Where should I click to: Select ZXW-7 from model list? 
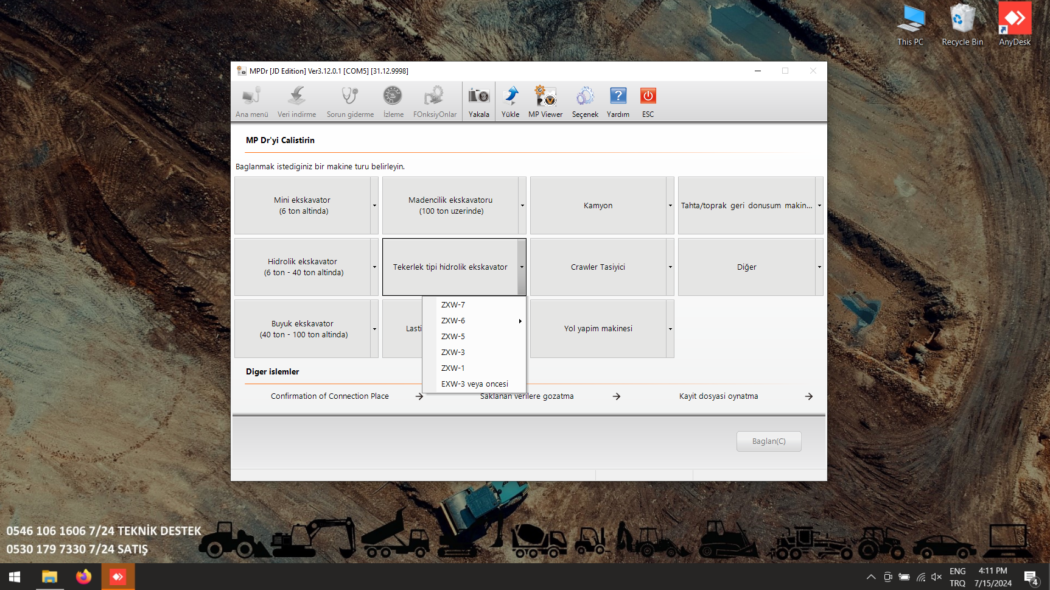(453, 305)
